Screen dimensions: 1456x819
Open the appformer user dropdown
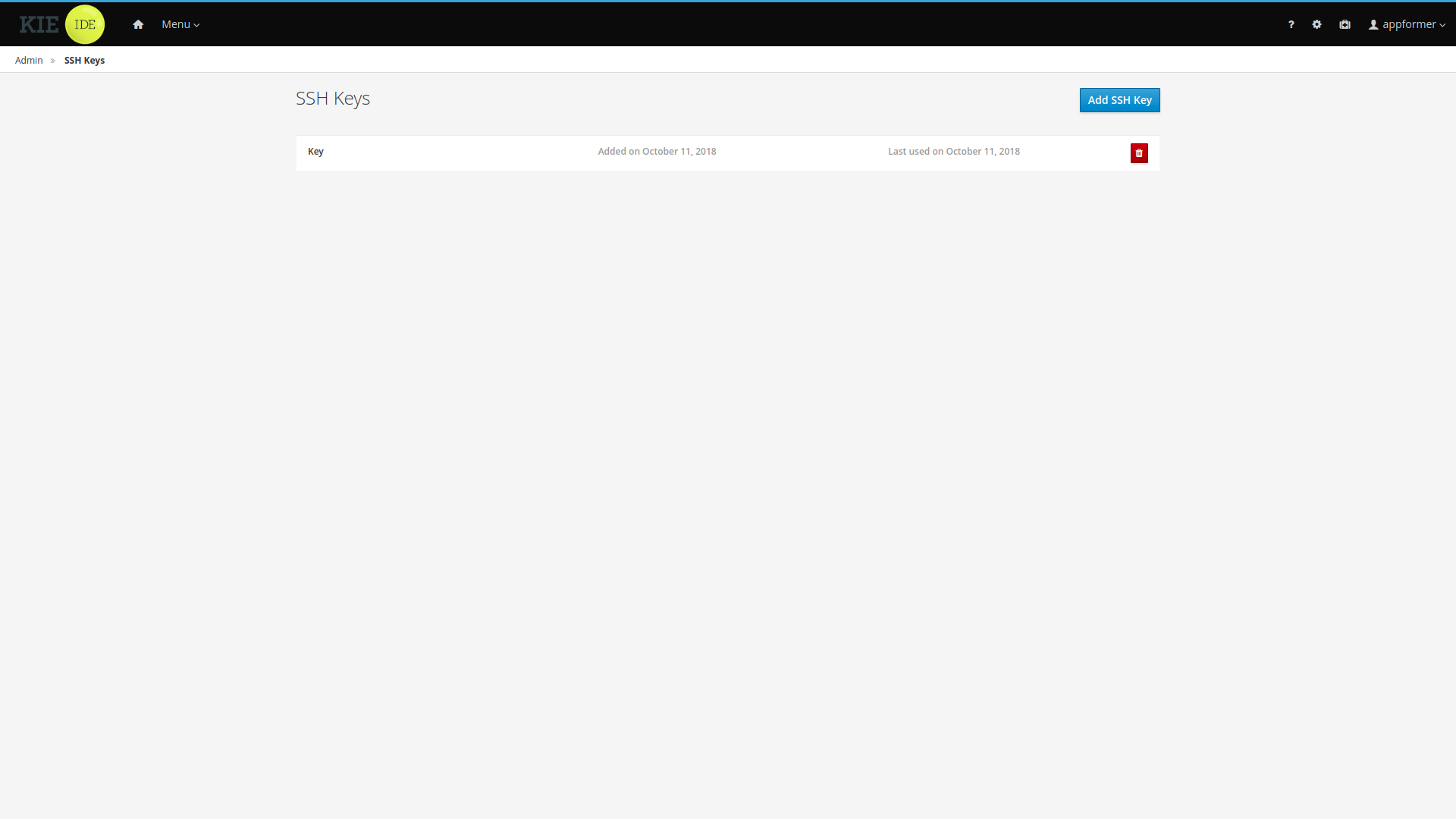pyautogui.click(x=1408, y=24)
